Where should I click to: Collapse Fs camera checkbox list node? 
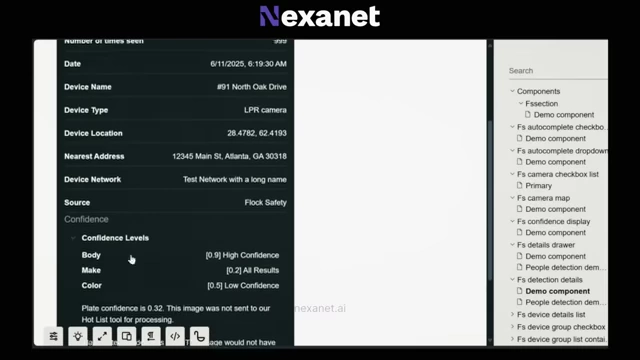tap(512, 174)
